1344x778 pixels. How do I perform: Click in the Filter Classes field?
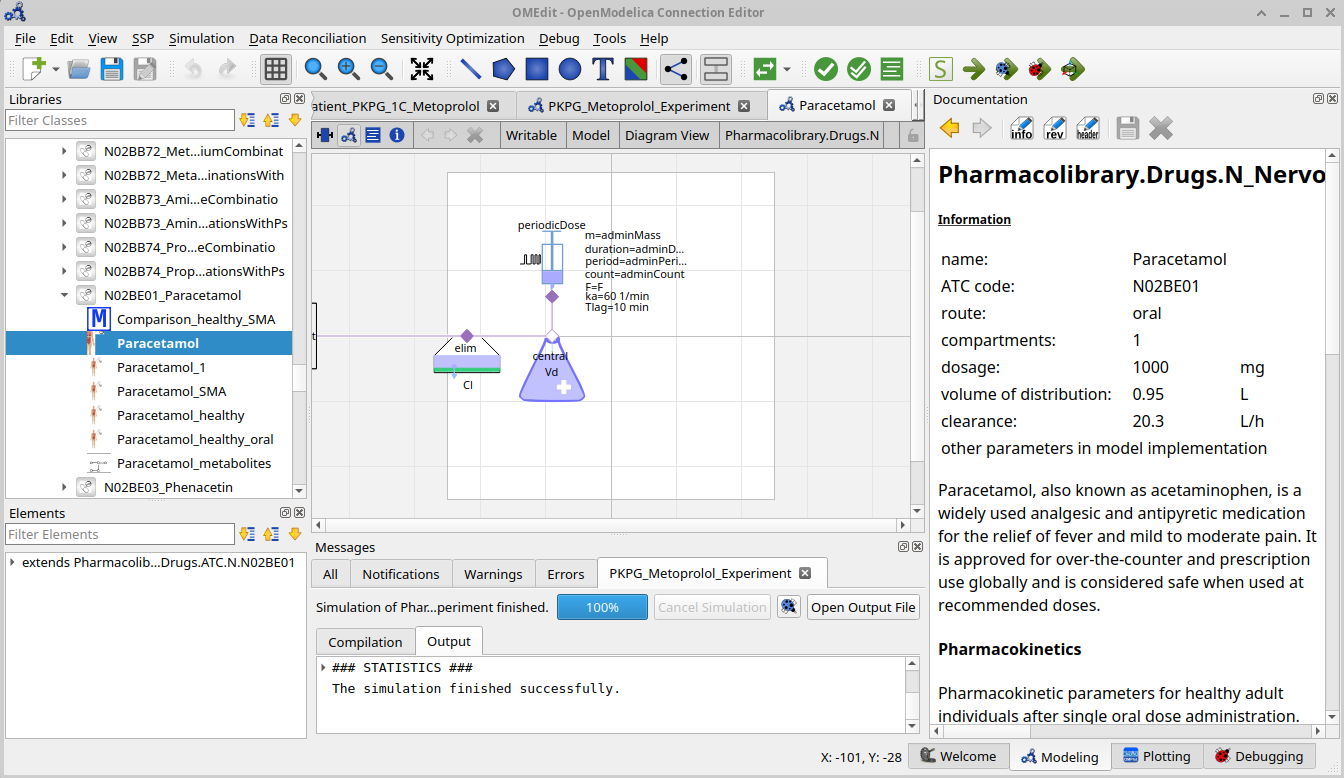pos(119,120)
